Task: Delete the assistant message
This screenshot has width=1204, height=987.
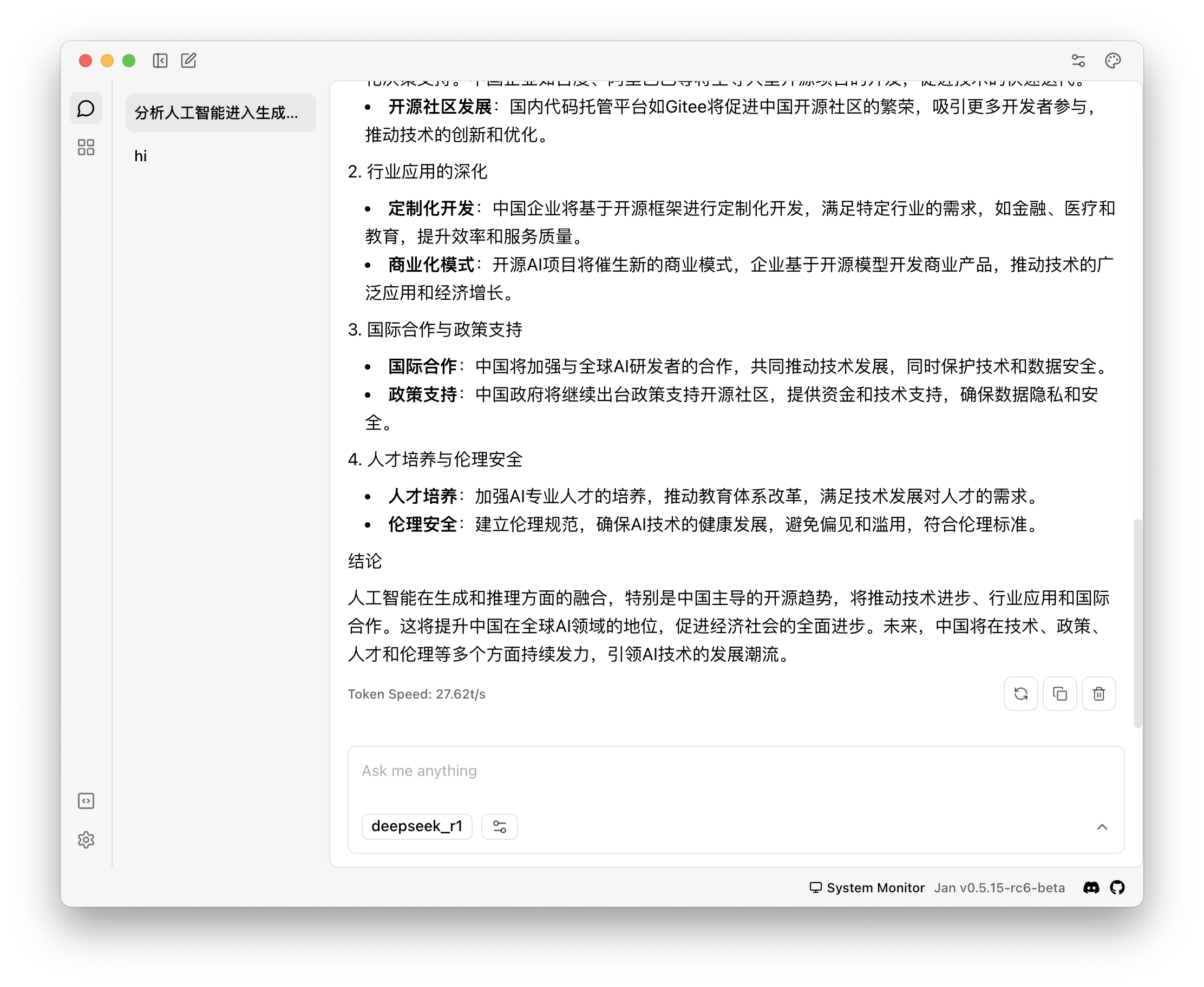Action: [1099, 694]
